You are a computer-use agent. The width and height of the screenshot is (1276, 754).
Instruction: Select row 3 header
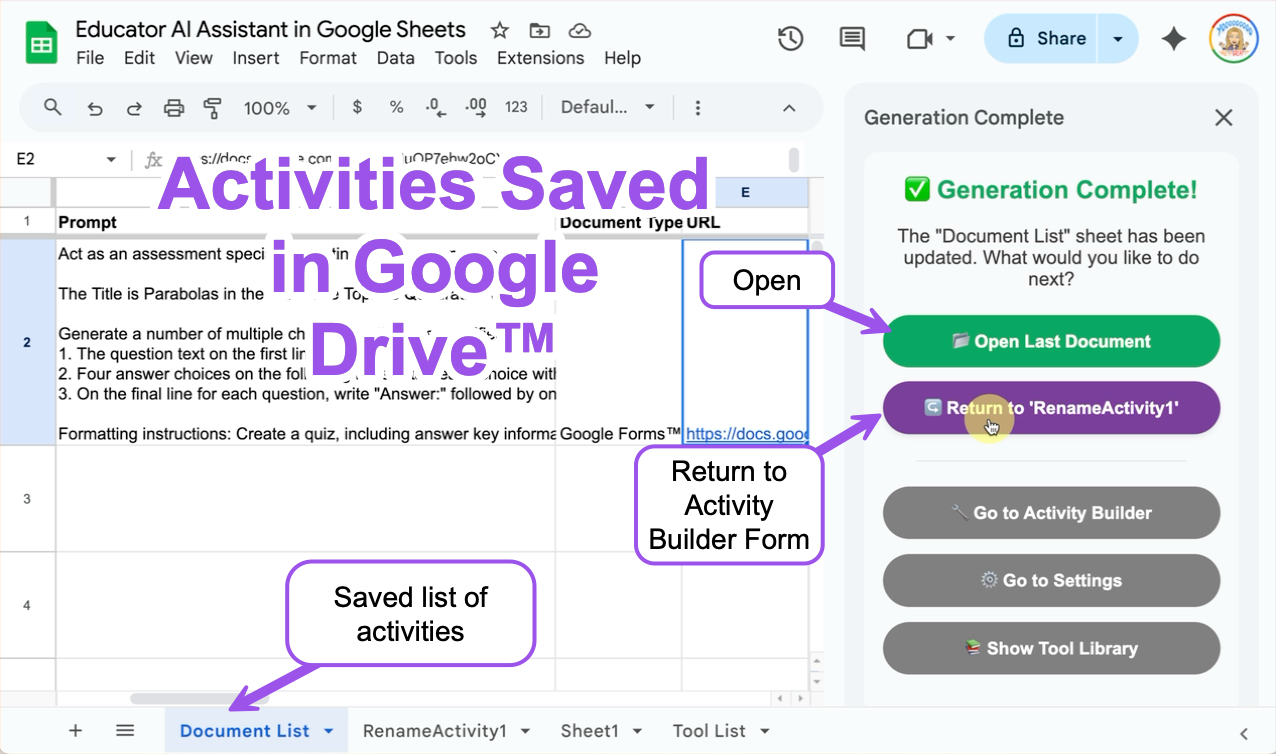point(27,499)
